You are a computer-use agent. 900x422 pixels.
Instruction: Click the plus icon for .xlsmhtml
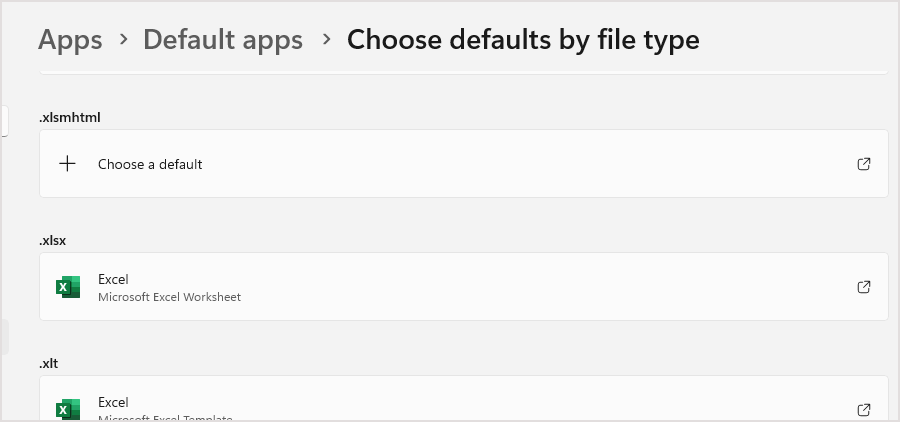pyautogui.click(x=68, y=164)
